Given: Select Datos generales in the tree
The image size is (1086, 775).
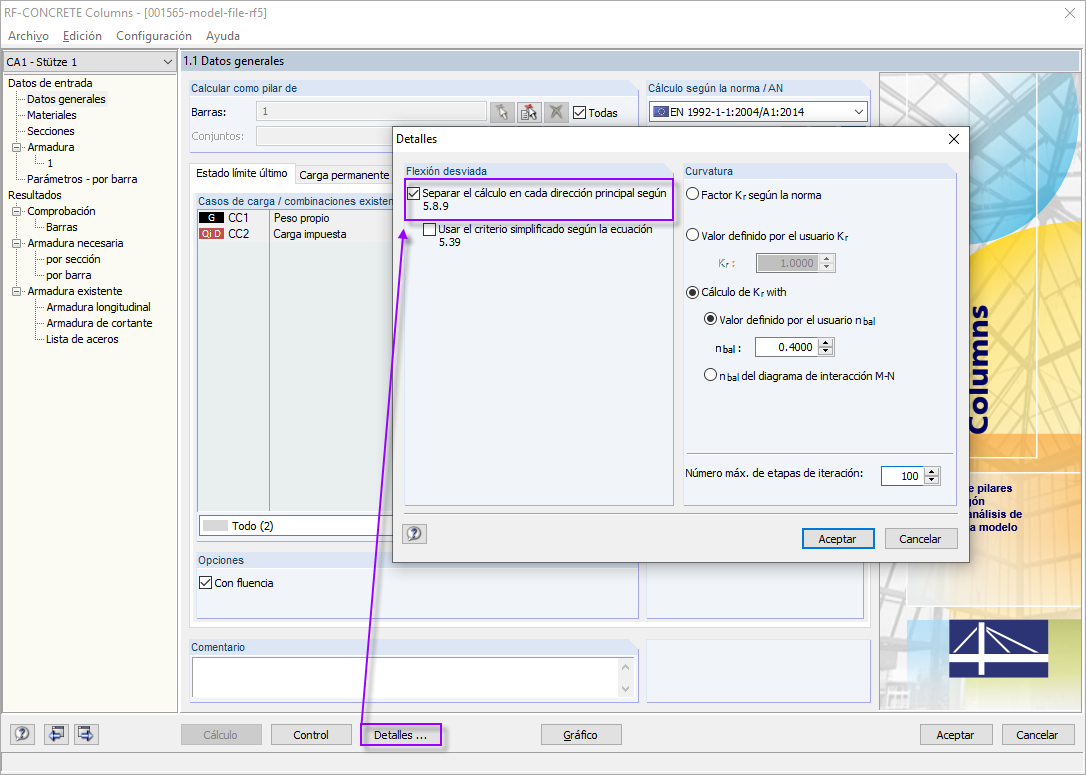Looking at the screenshot, I should (66, 99).
